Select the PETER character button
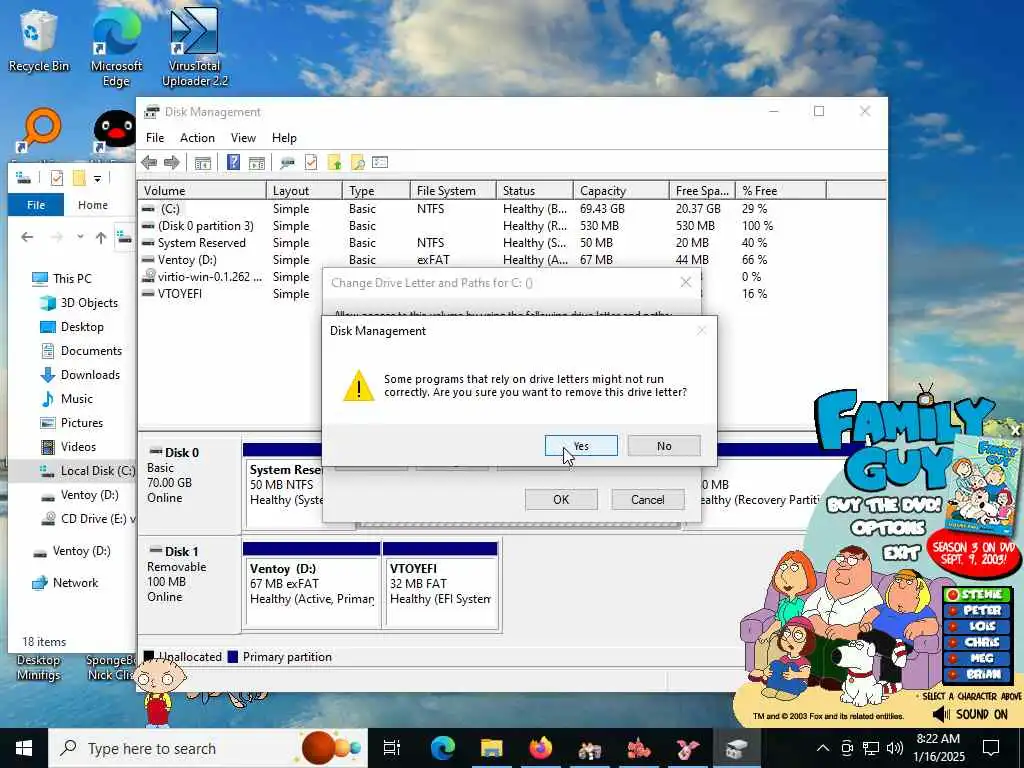Screen dimensions: 1024x768 pyautogui.click(x=978, y=611)
